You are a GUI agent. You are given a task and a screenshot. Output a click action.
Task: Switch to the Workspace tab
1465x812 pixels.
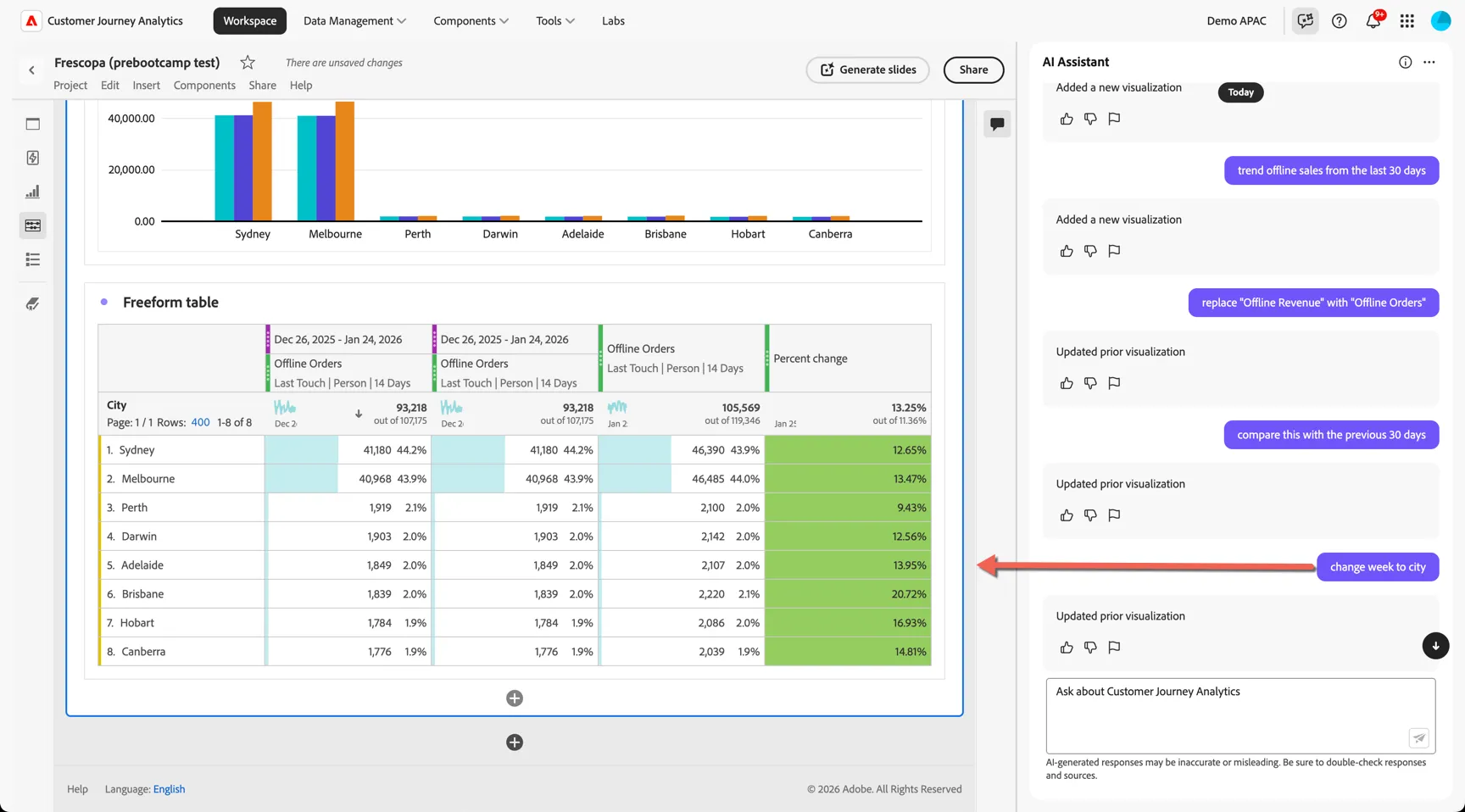(250, 20)
